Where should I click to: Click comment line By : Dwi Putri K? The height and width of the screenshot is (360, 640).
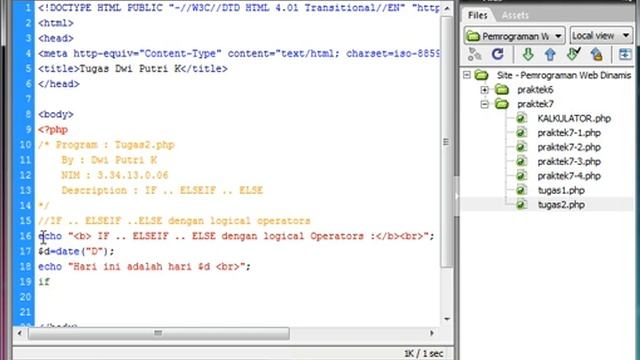tap(109, 160)
